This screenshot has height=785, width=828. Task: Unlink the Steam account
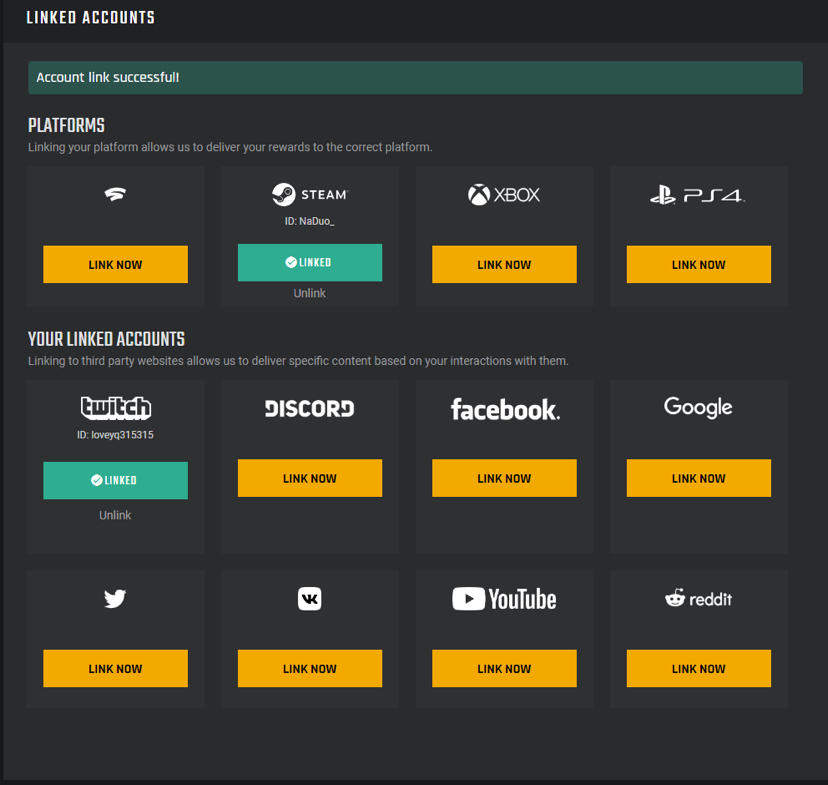[309, 294]
